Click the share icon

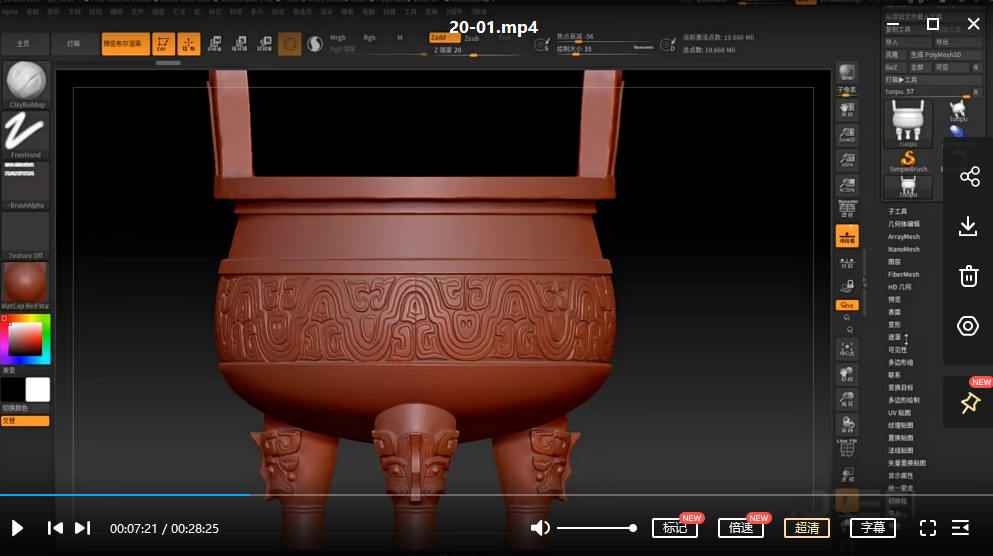click(968, 177)
